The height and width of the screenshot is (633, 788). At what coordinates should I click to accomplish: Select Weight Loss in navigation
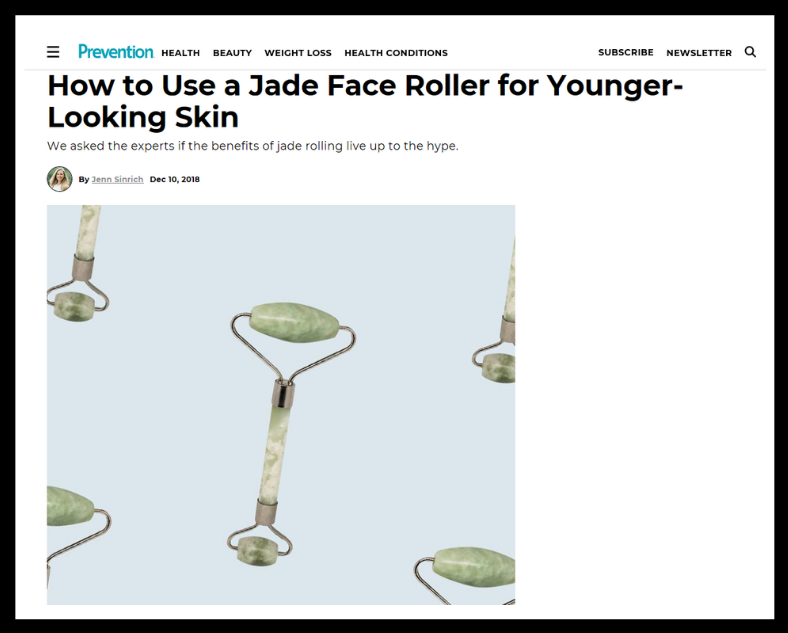point(298,53)
